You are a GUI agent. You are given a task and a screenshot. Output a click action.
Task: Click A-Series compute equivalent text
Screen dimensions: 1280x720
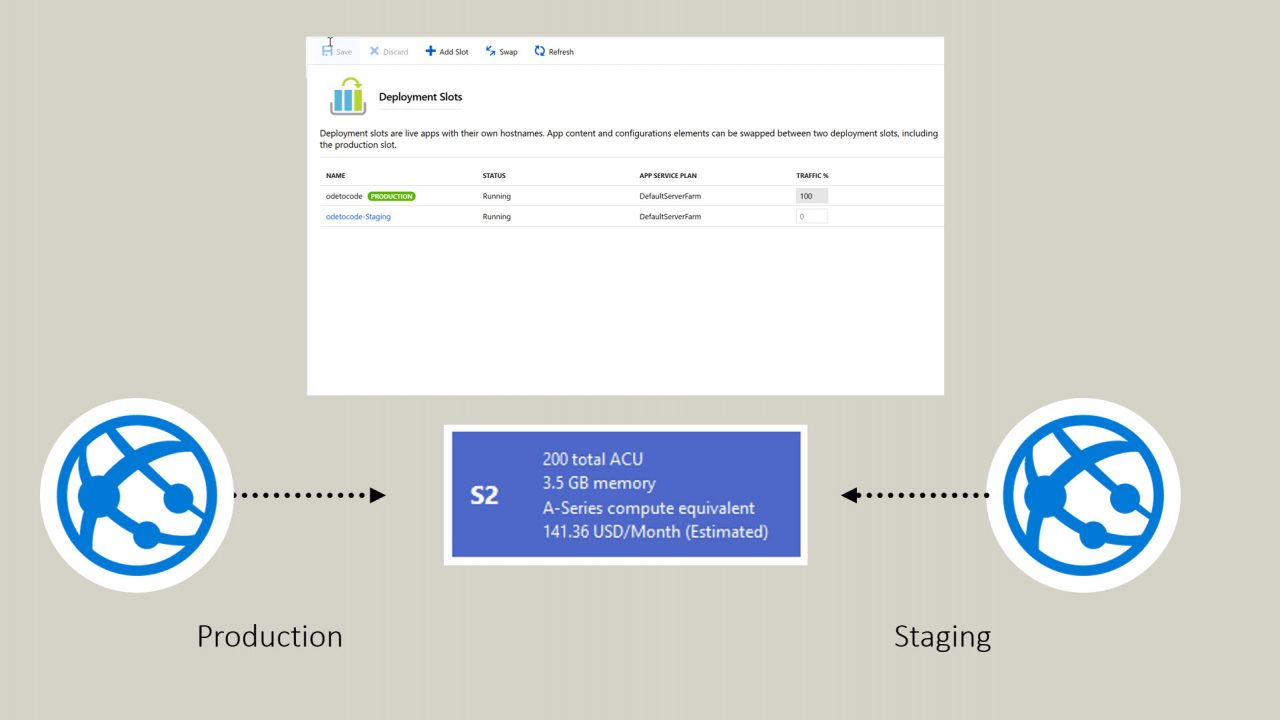point(648,507)
